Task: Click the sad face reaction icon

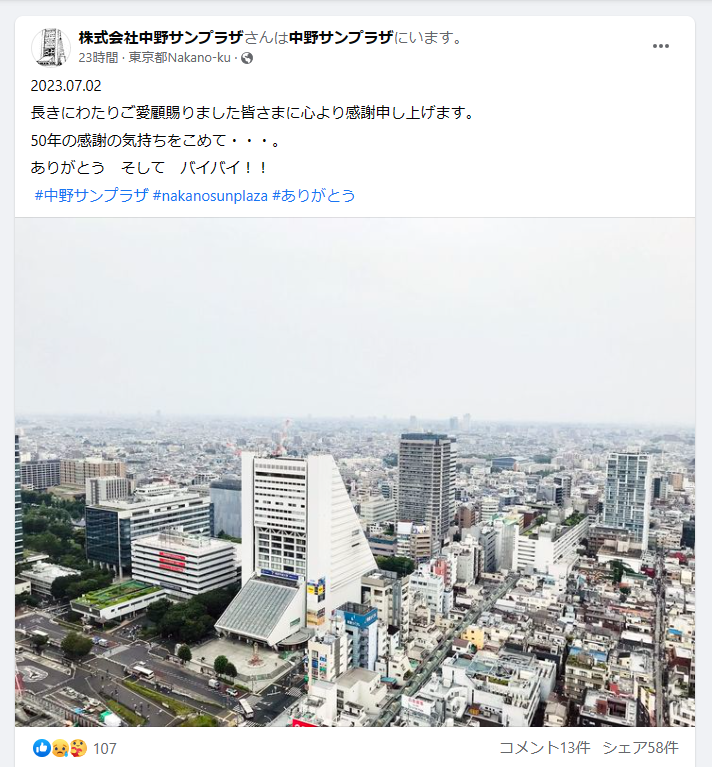Action: tap(60, 748)
